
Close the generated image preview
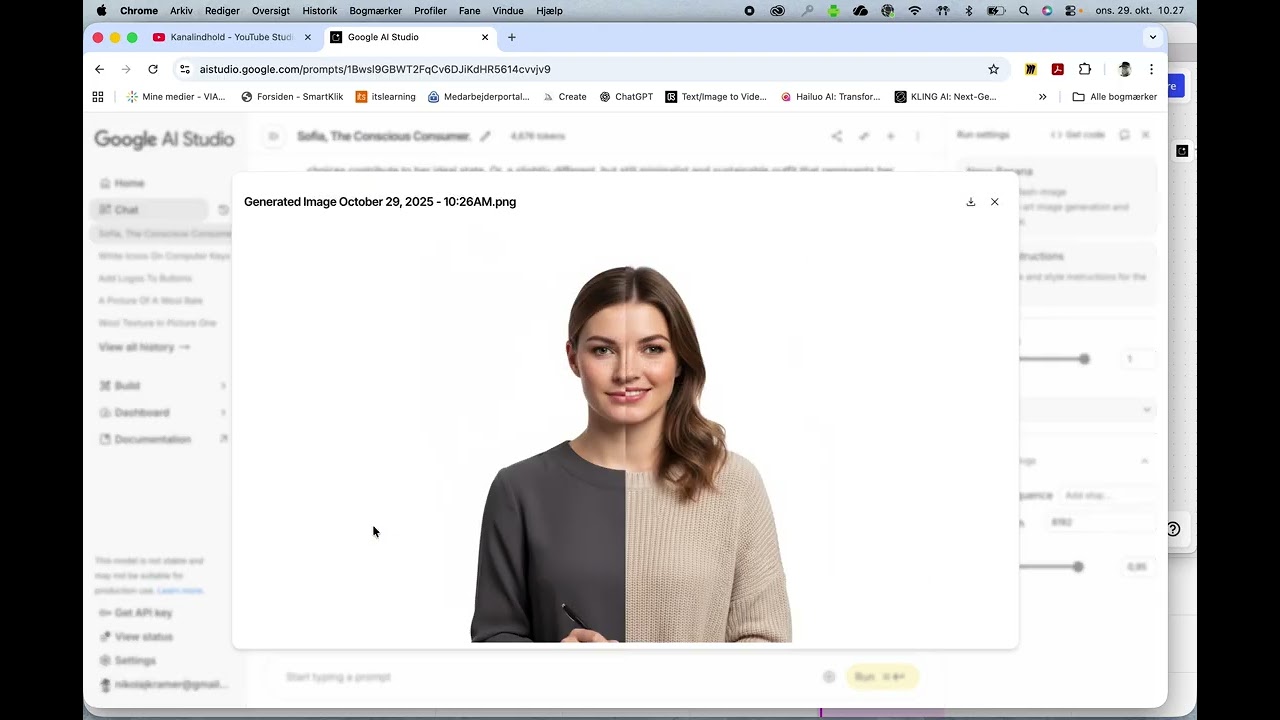pyautogui.click(x=994, y=202)
